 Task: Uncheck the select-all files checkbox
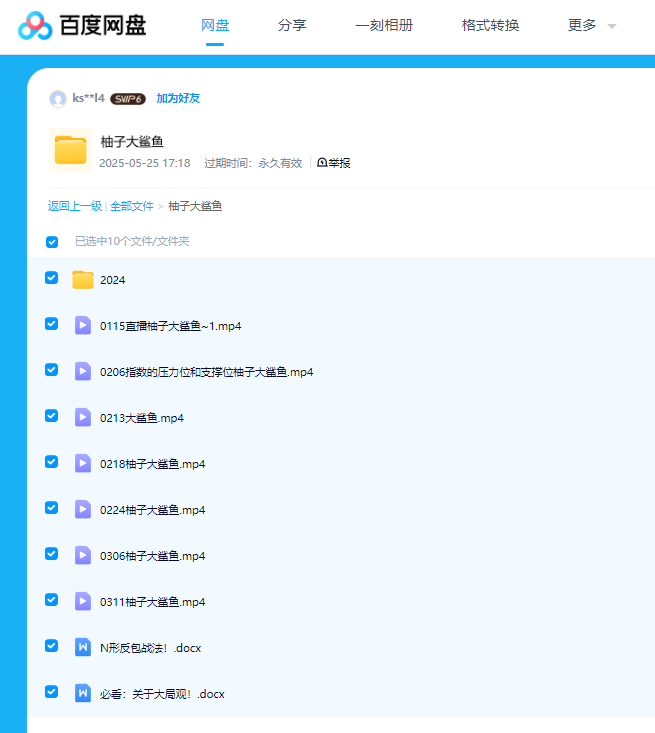(52, 242)
